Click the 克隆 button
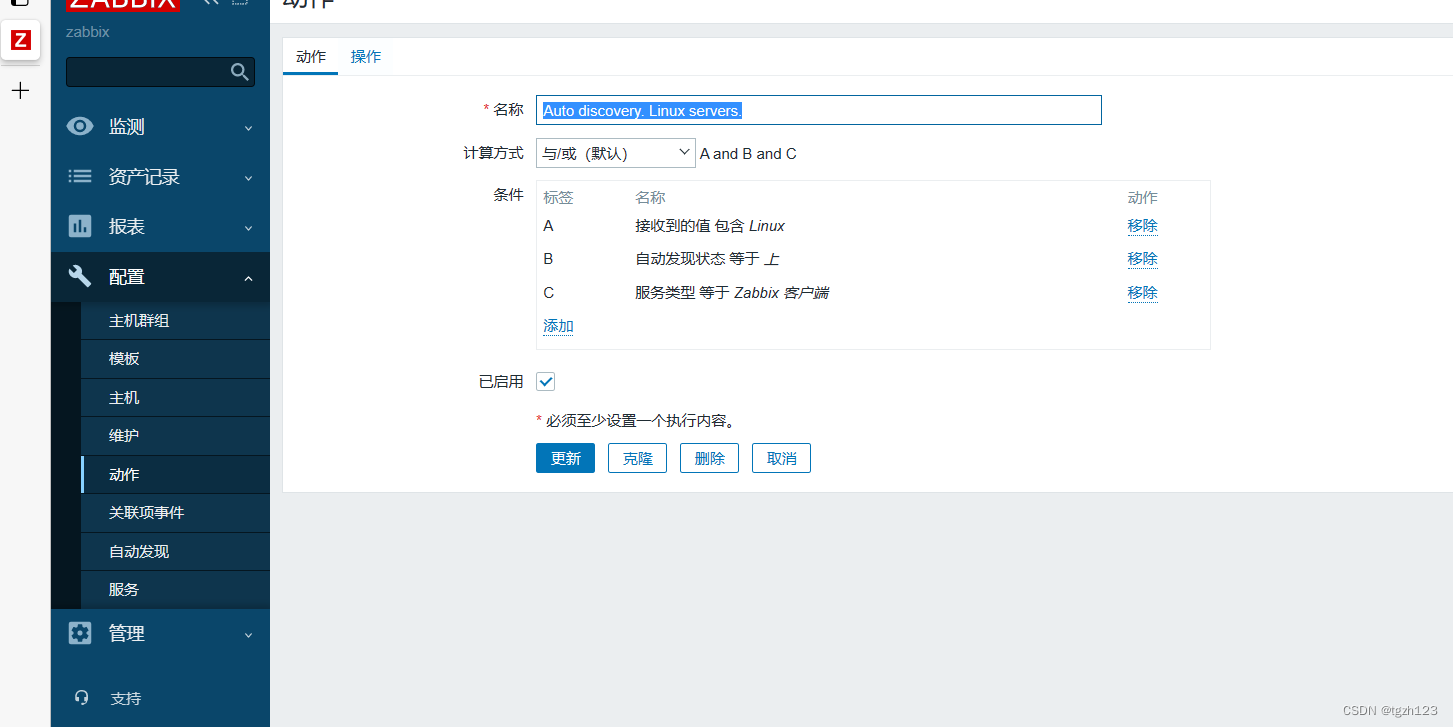This screenshot has height=727, width=1453. pyautogui.click(x=637, y=458)
